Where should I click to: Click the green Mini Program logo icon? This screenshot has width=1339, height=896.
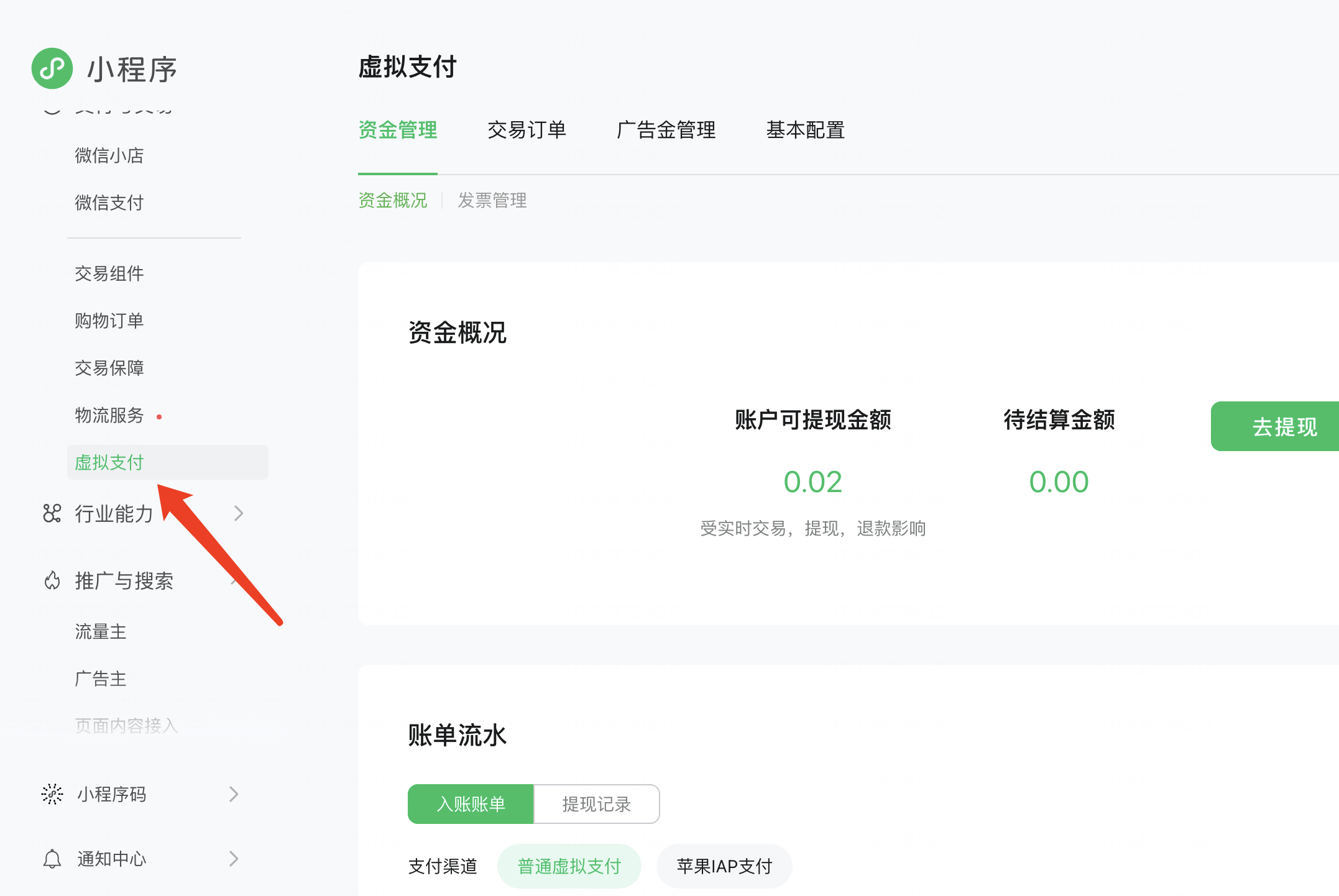[52, 68]
